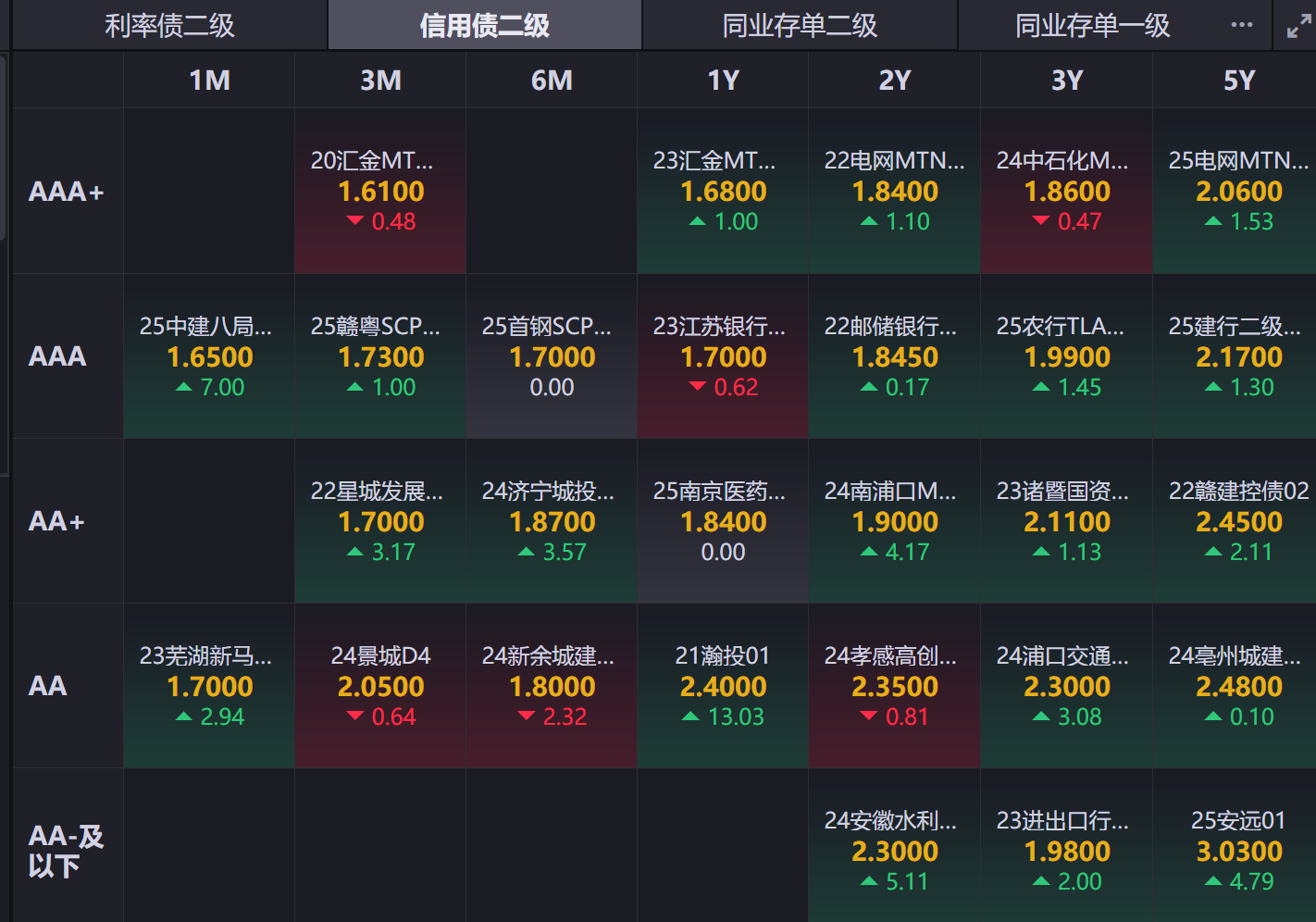The image size is (1316, 922).
Task: Switch to the 利率债二级 tab
Action: (169, 25)
